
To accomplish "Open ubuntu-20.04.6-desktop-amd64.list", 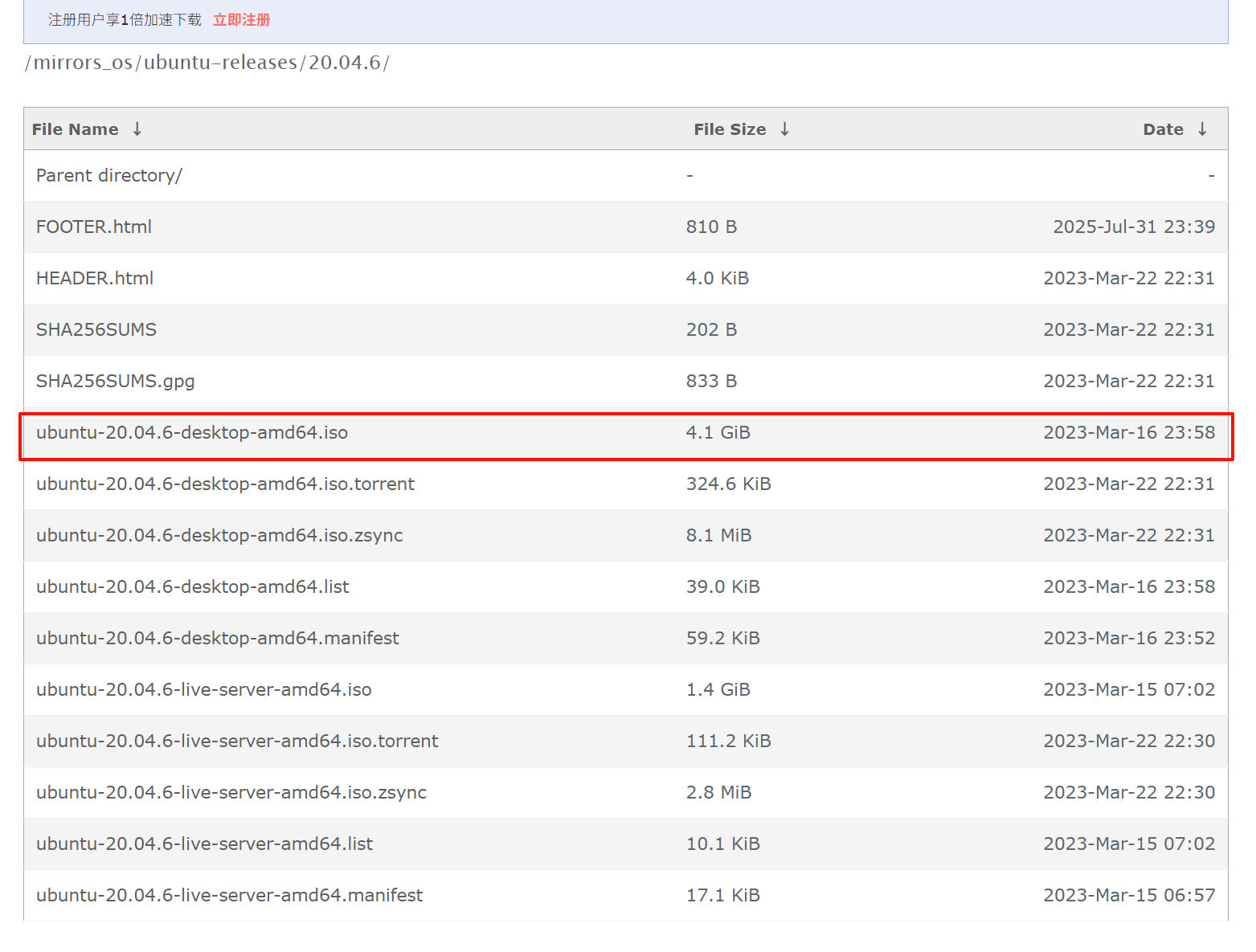I will (x=193, y=586).
